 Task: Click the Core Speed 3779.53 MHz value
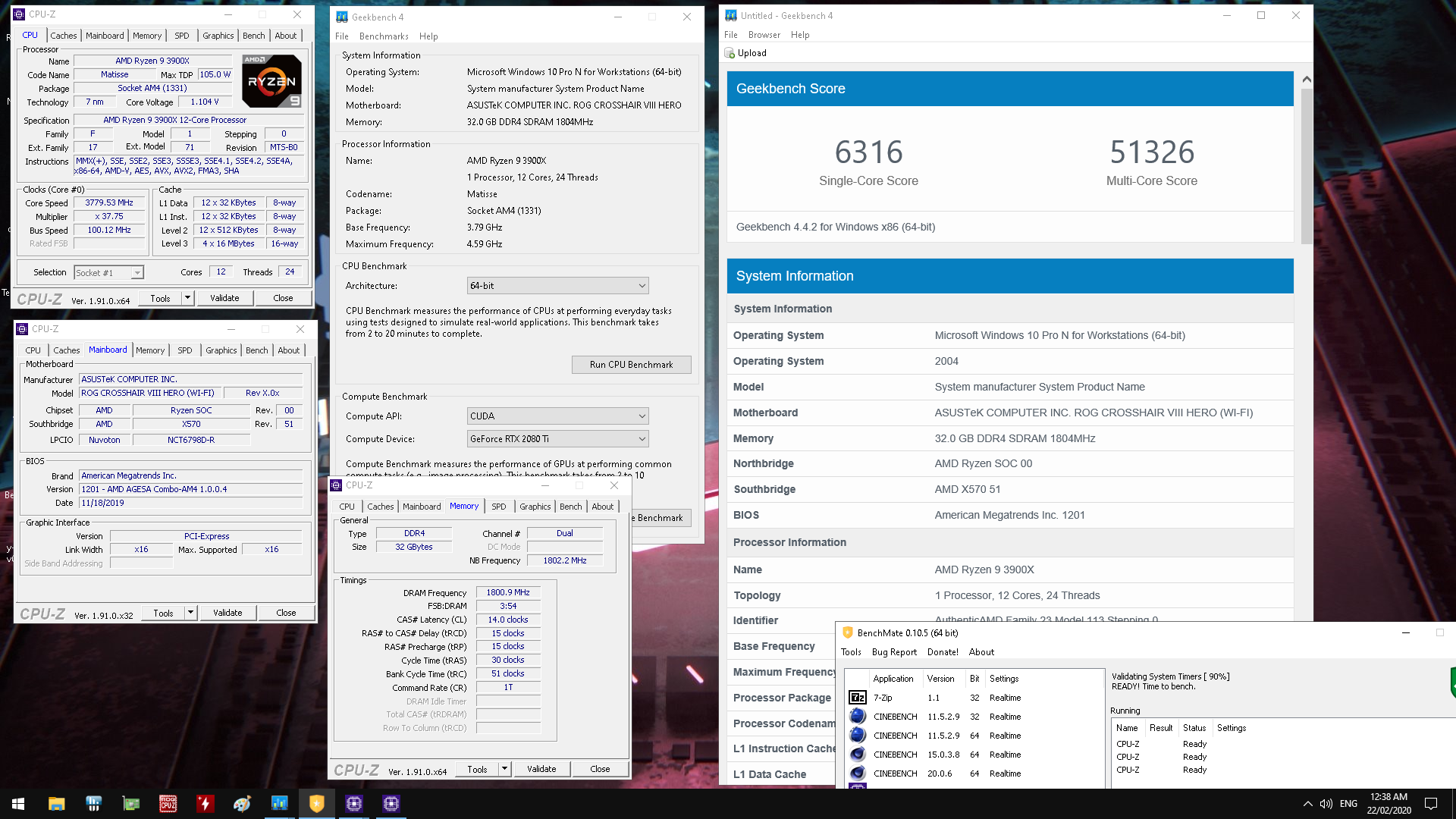(108, 202)
